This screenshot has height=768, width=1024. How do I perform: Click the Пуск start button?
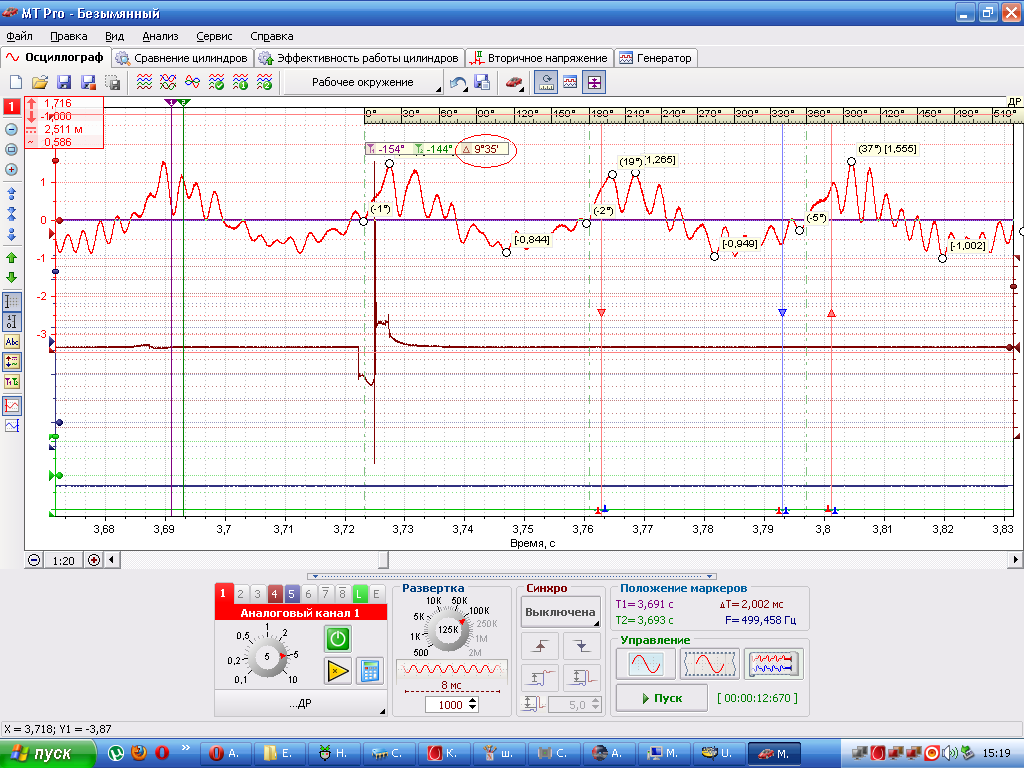click(x=662, y=698)
